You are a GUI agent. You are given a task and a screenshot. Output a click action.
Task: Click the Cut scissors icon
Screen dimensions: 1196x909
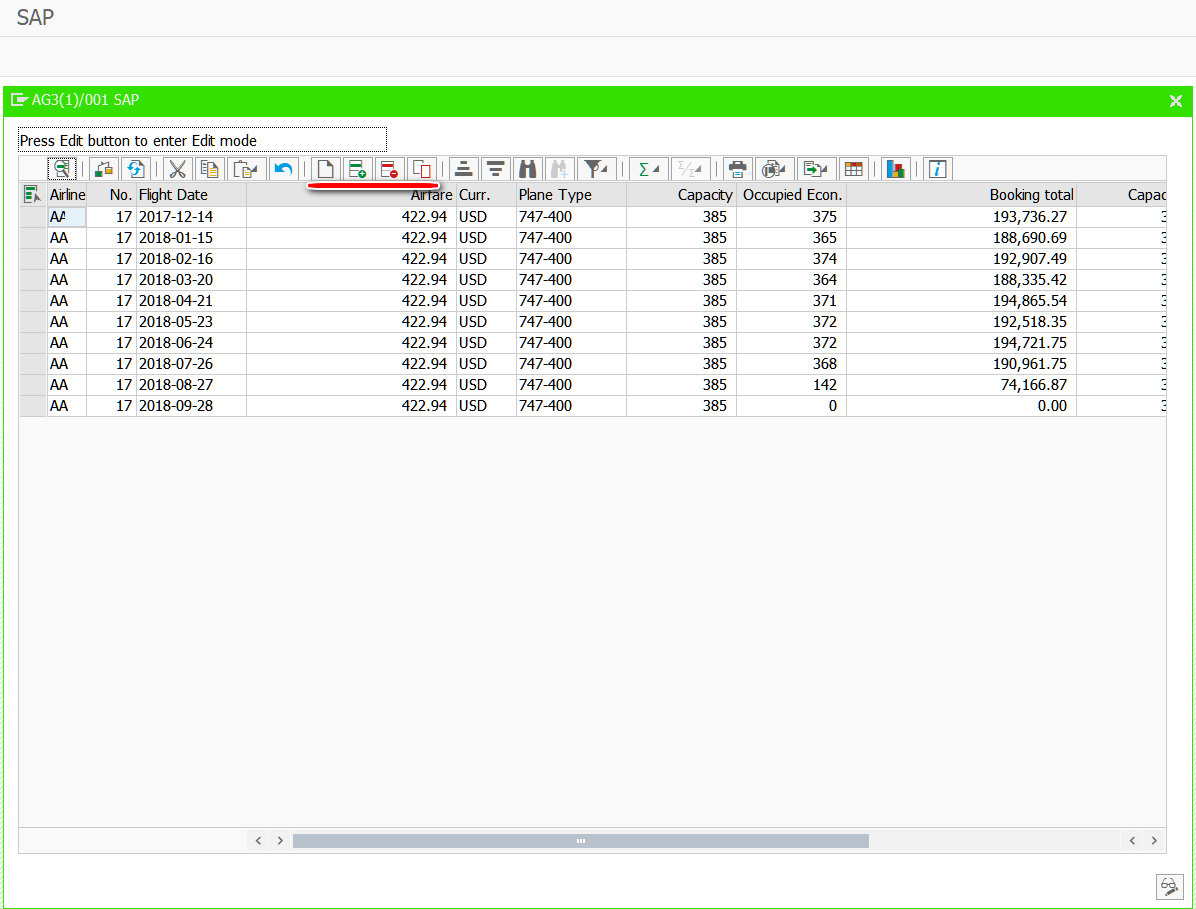pos(177,169)
